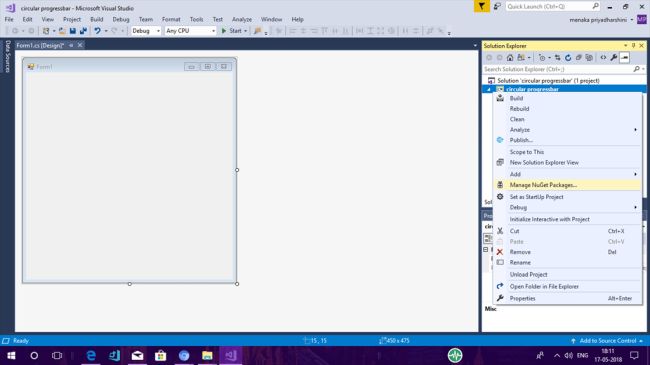This screenshot has width=650, height=365.
Task: Click the feedback icon beside Quick Launch
Action: click(497, 6)
